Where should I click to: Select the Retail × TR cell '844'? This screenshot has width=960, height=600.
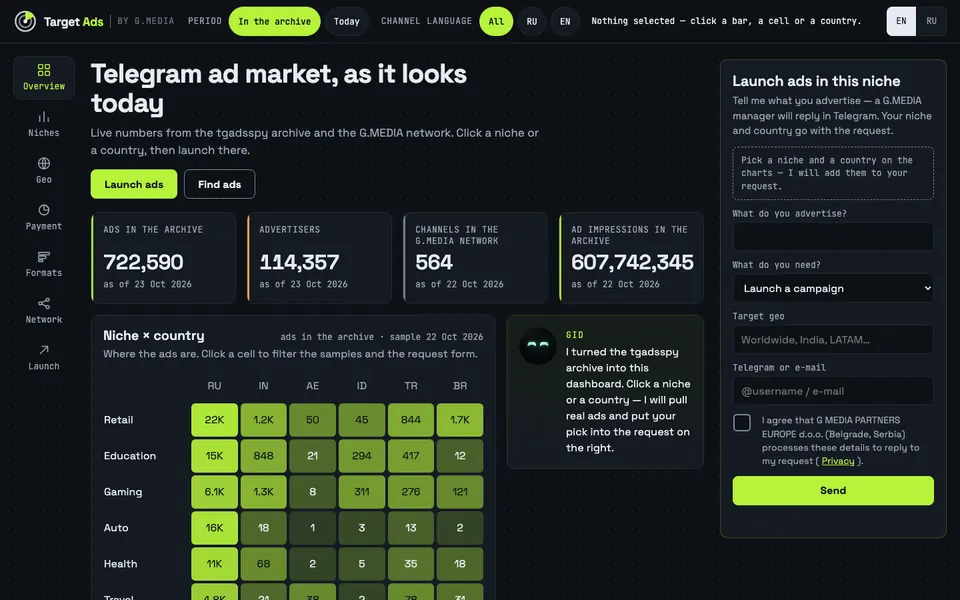pos(411,420)
